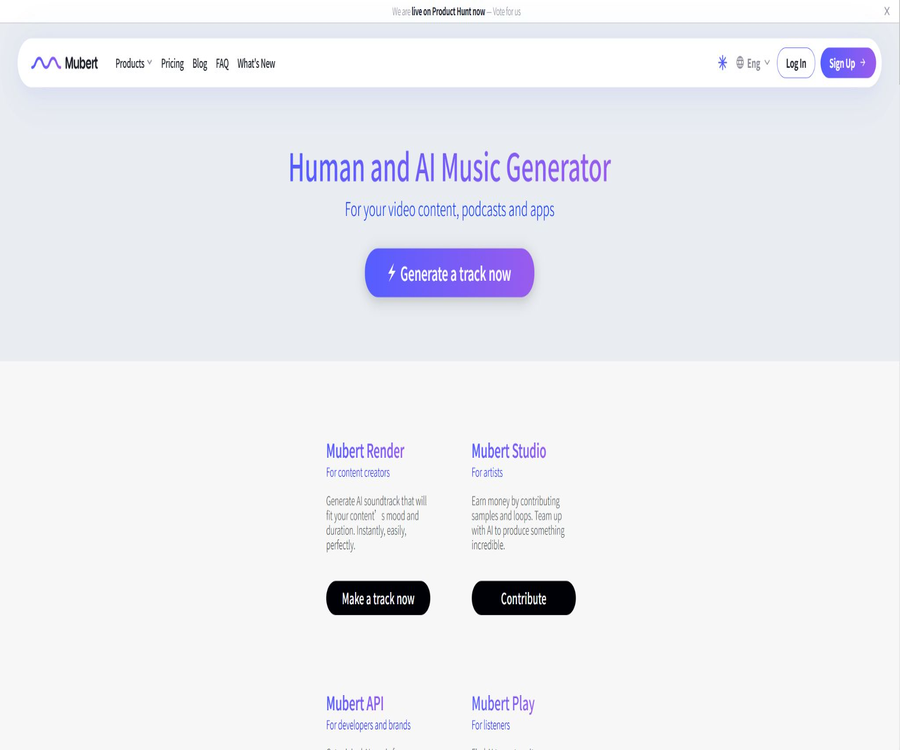Click the 'For artists' subtitle
The width and height of the screenshot is (900, 750).
[x=487, y=473]
